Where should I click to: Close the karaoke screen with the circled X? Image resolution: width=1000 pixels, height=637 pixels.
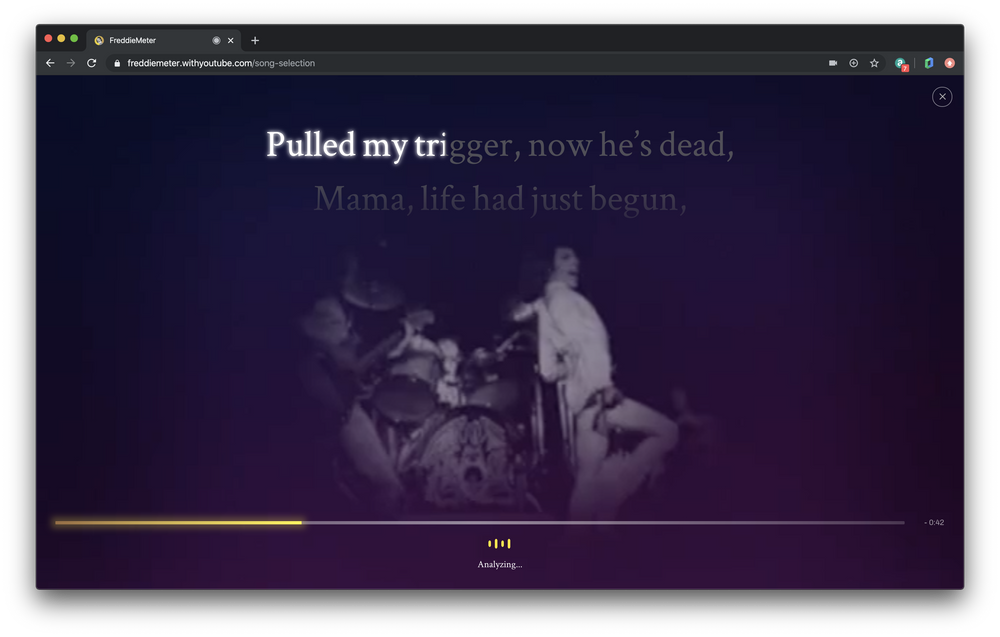click(942, 97)
